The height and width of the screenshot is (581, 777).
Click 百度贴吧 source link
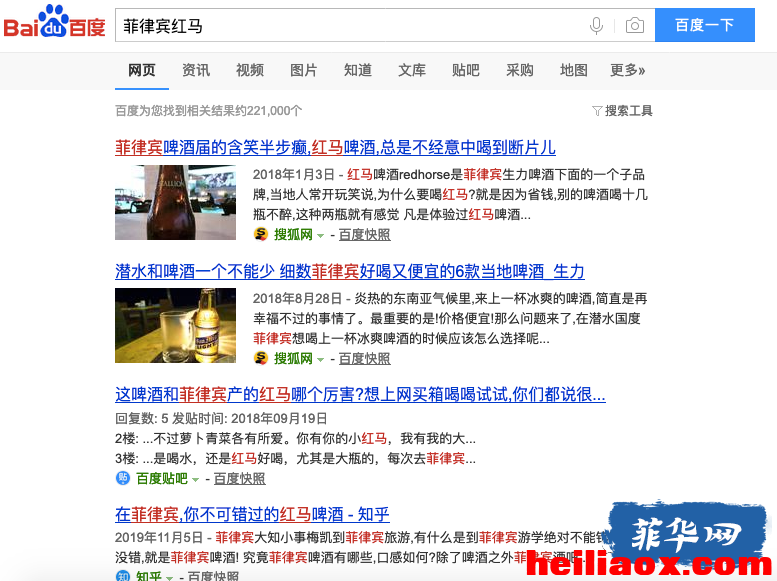[162, 478]
